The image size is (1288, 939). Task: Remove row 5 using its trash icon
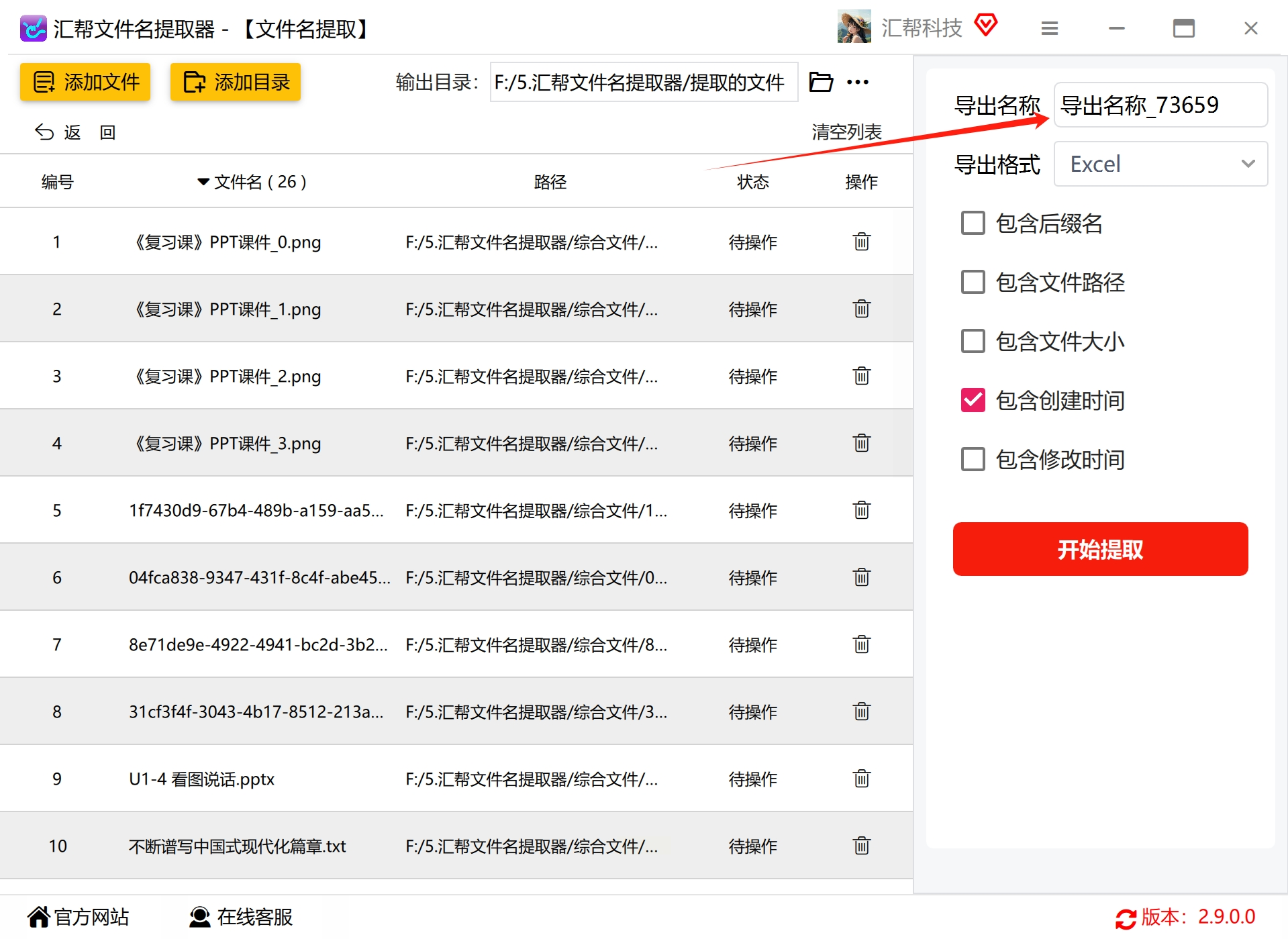pyautogui.click(x=861, y=510)
